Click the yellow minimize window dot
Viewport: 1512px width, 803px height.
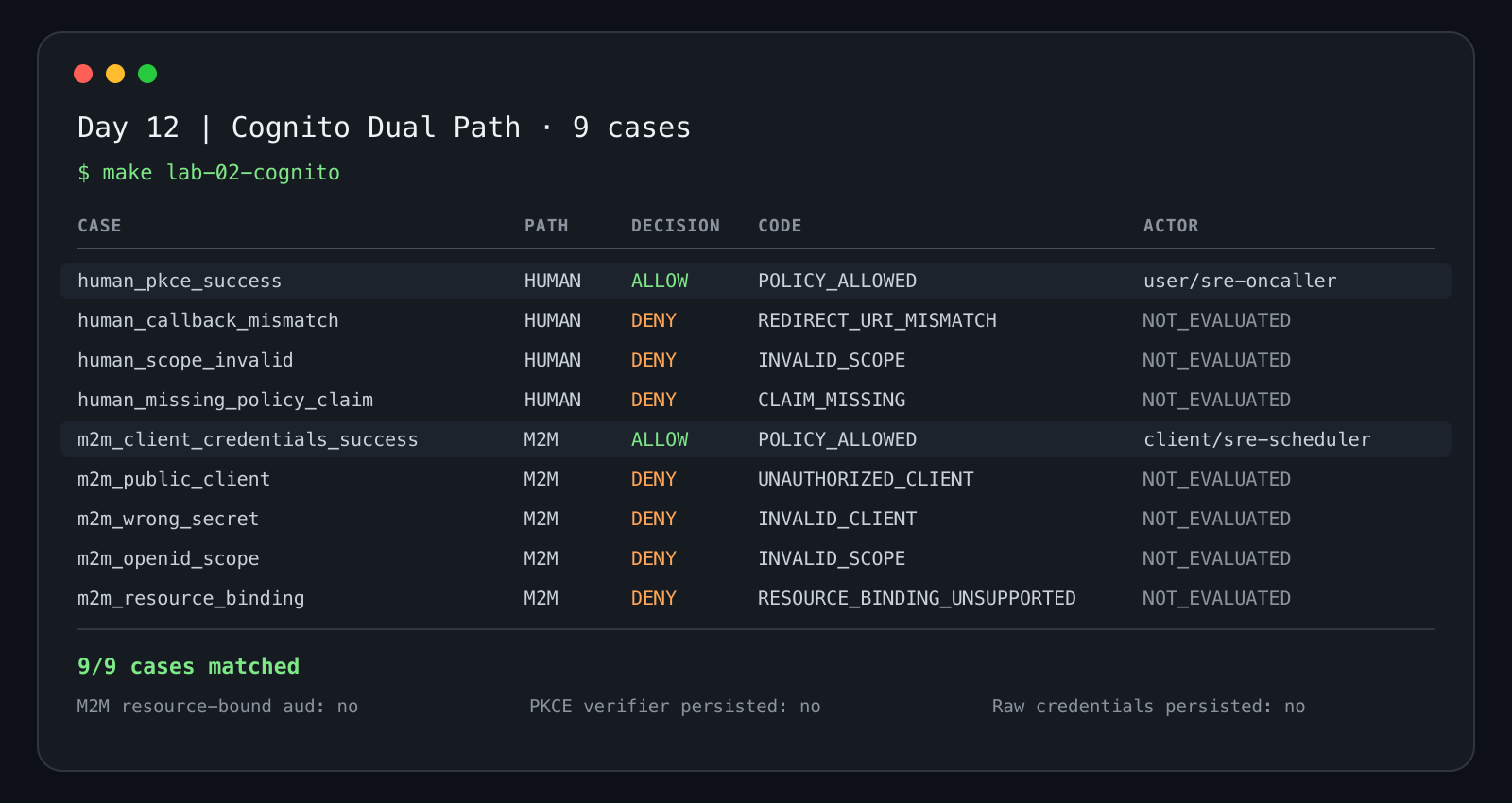pyautogui.click(x=115, y=74)
